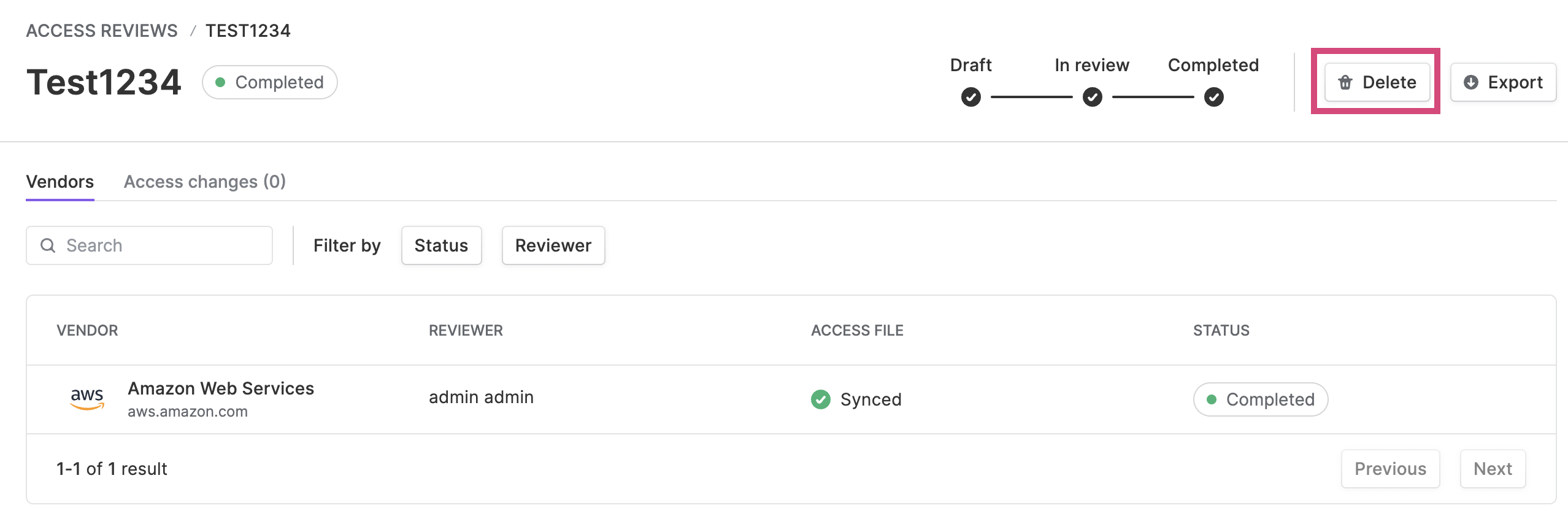Click the Filter by label
Screen dimensions: 1568x524
(347, 245)
